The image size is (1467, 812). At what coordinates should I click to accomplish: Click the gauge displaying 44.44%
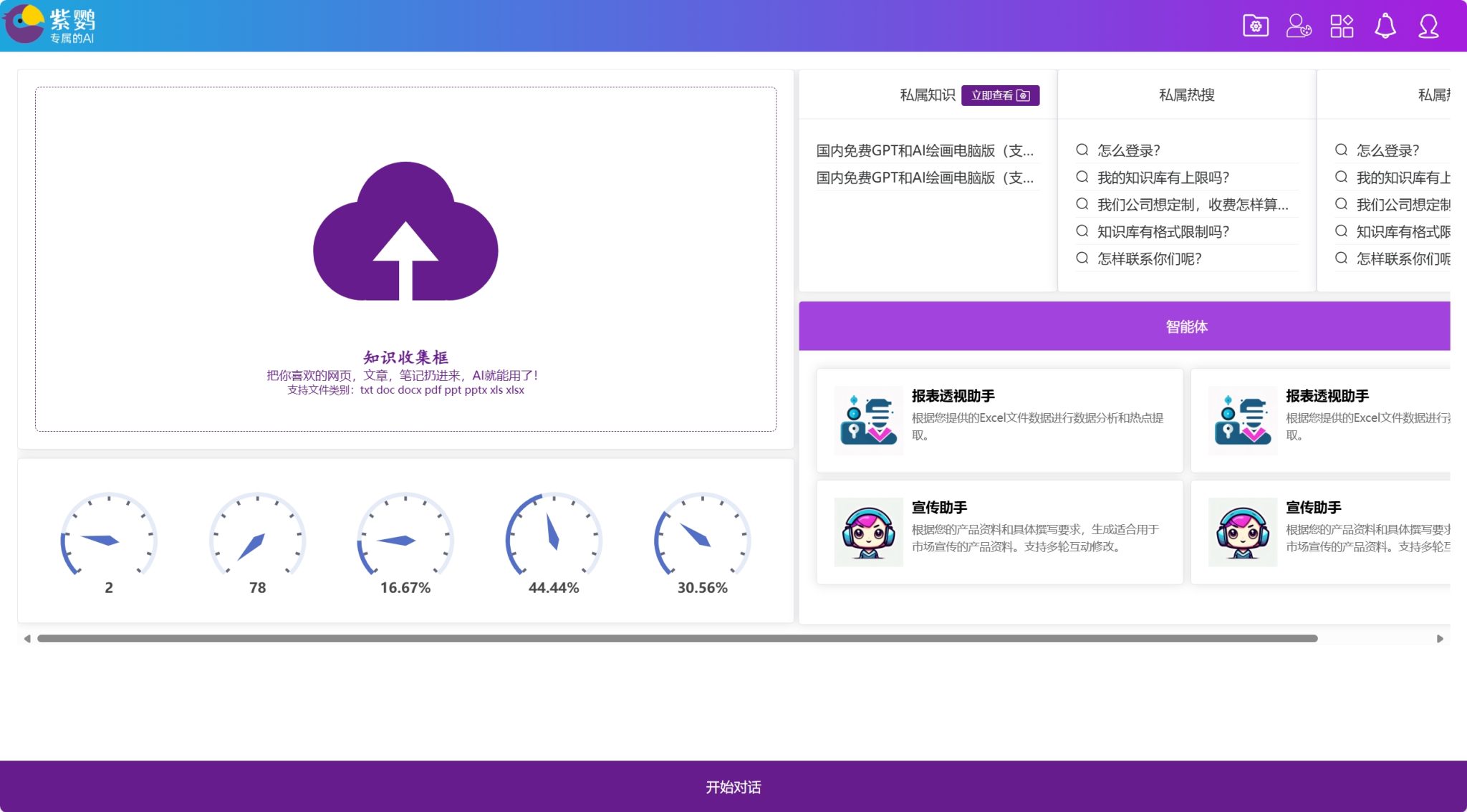(x=554, y=539)
